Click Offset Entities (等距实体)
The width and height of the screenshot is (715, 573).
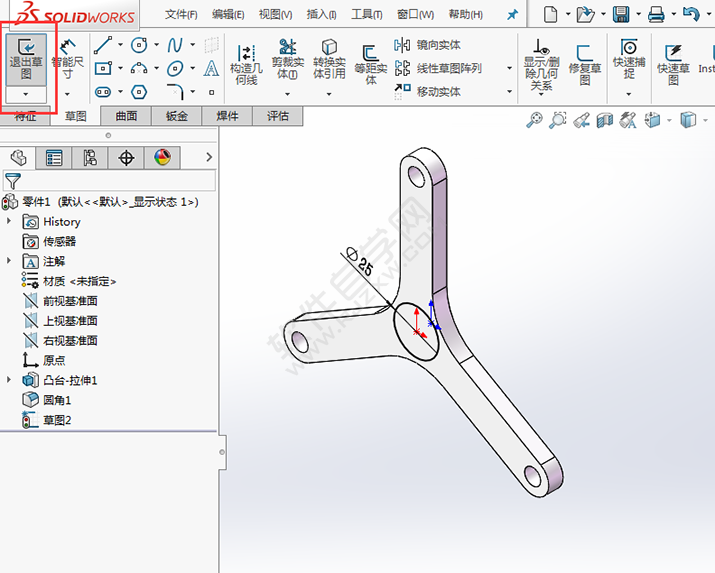(x=371, y=64)
